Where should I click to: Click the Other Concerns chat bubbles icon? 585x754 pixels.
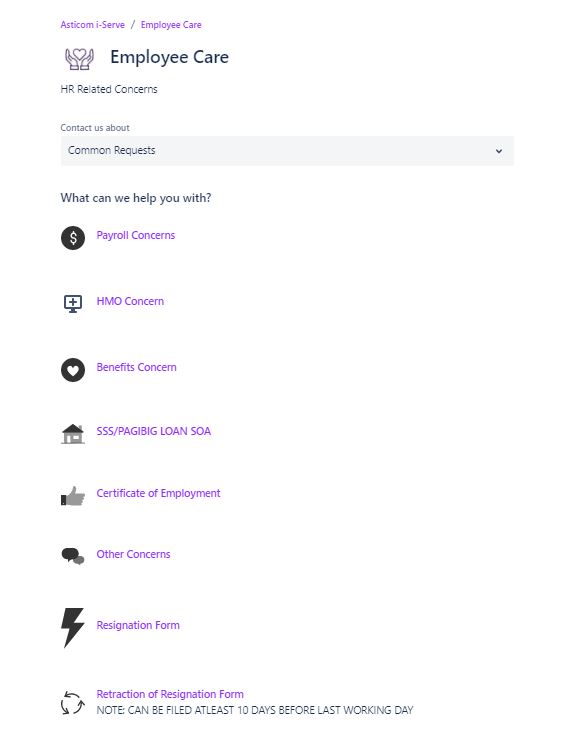[73, 556]
